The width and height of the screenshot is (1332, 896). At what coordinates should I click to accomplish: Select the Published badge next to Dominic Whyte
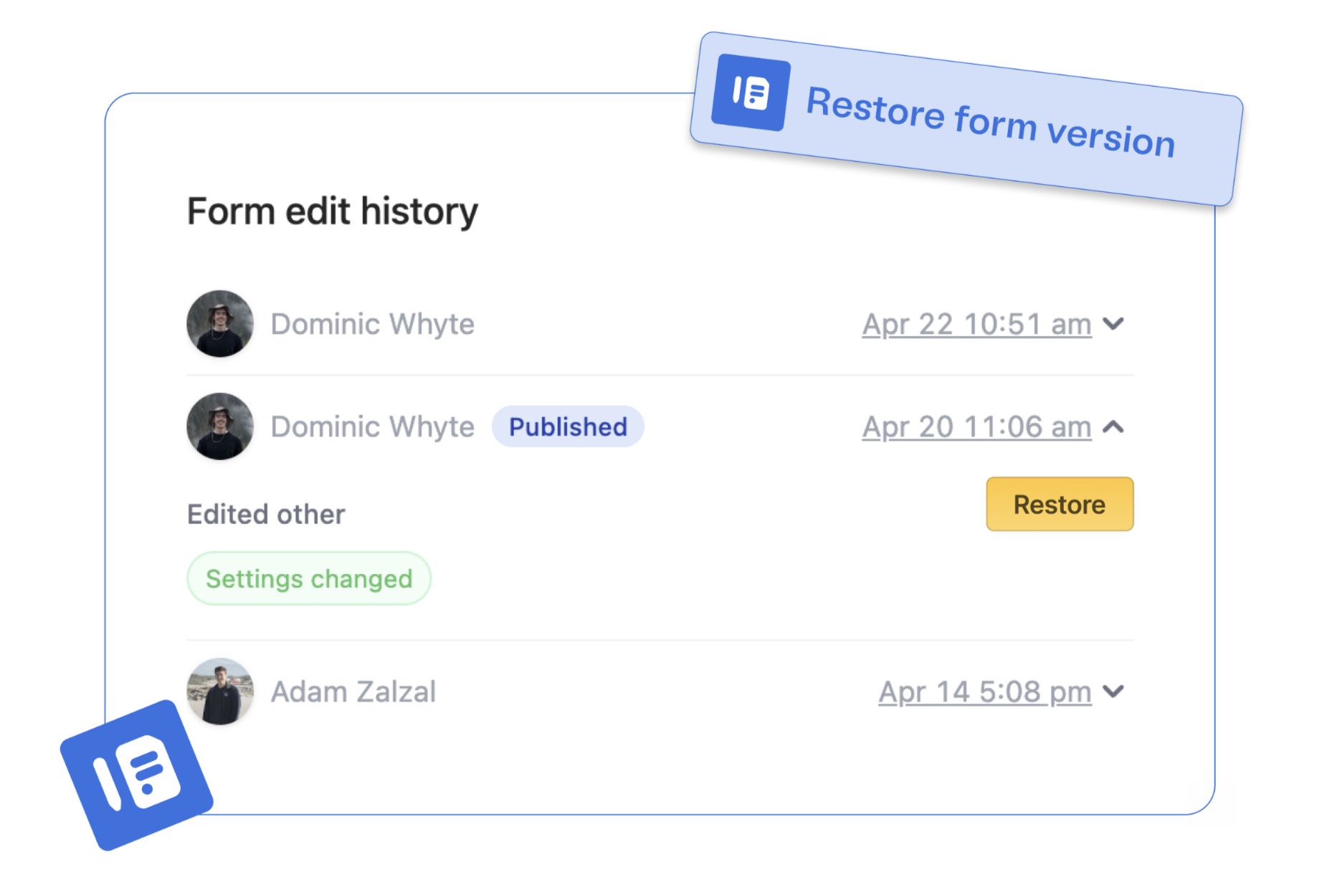pos(567,426)
